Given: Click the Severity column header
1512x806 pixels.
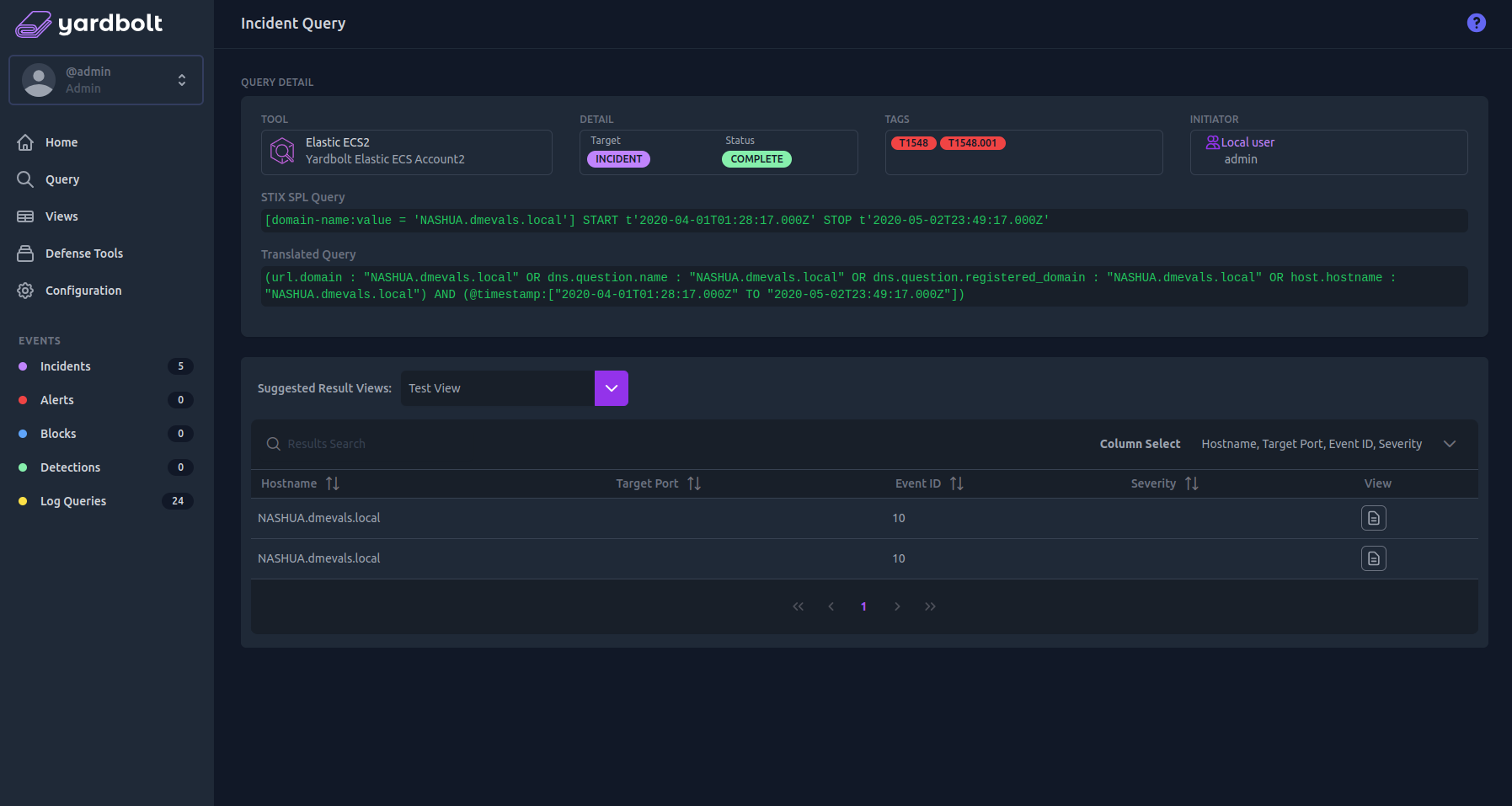Looking at the screenshot, I should (1153, 483).
